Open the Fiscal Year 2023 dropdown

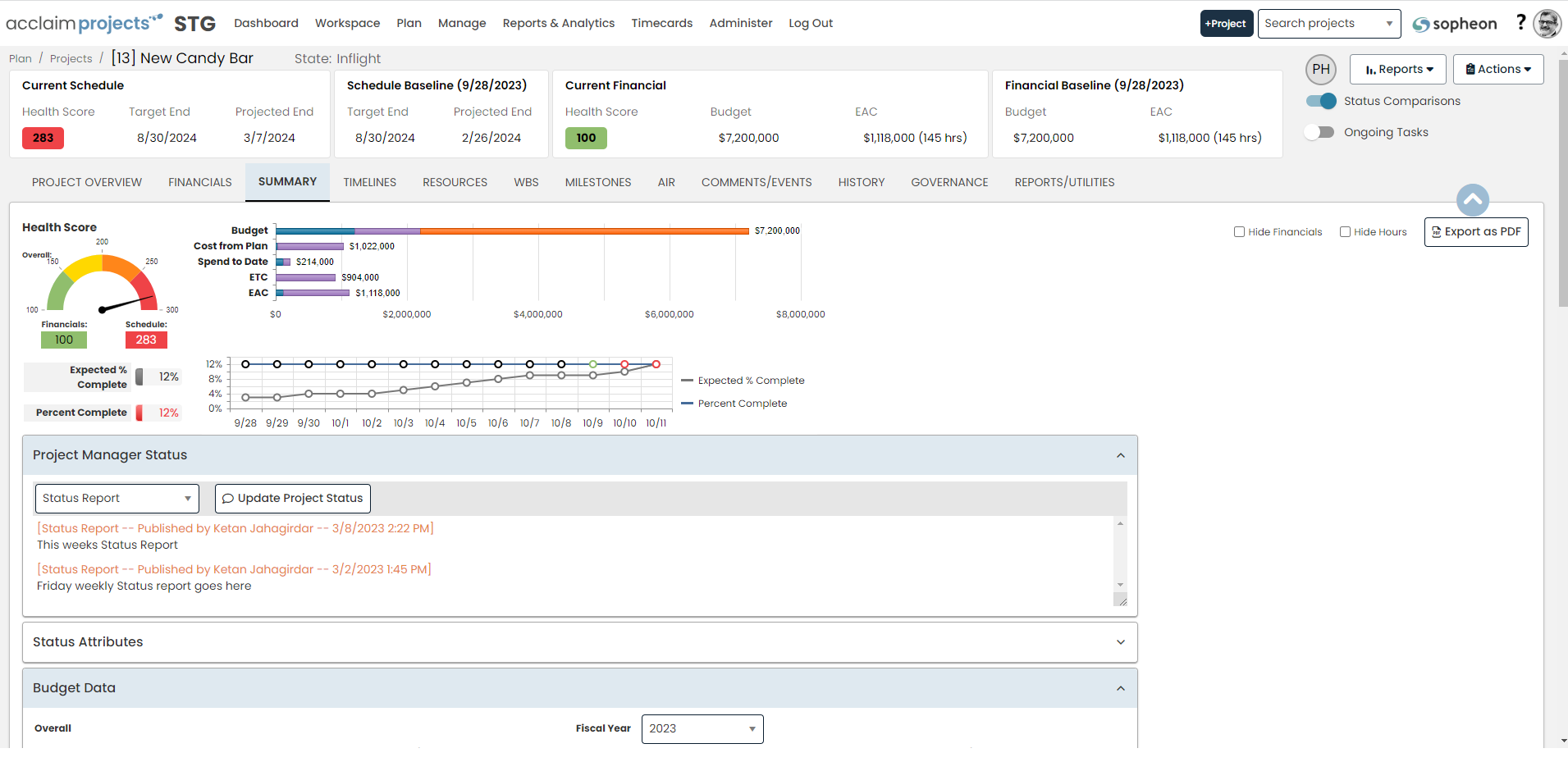(702, 729)
